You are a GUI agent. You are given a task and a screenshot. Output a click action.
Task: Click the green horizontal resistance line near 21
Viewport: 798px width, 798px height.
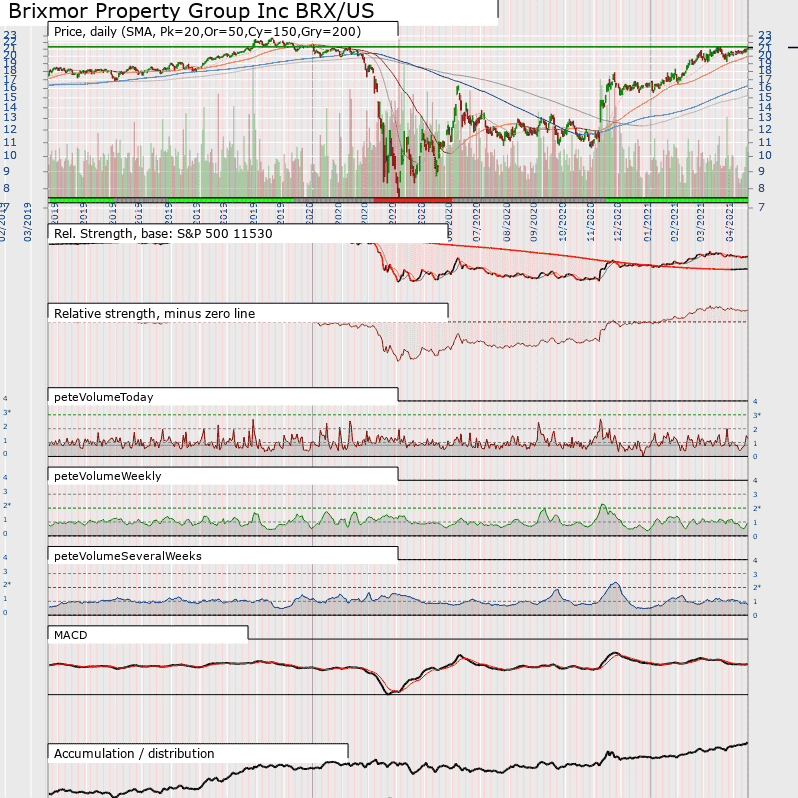point(398,47)
